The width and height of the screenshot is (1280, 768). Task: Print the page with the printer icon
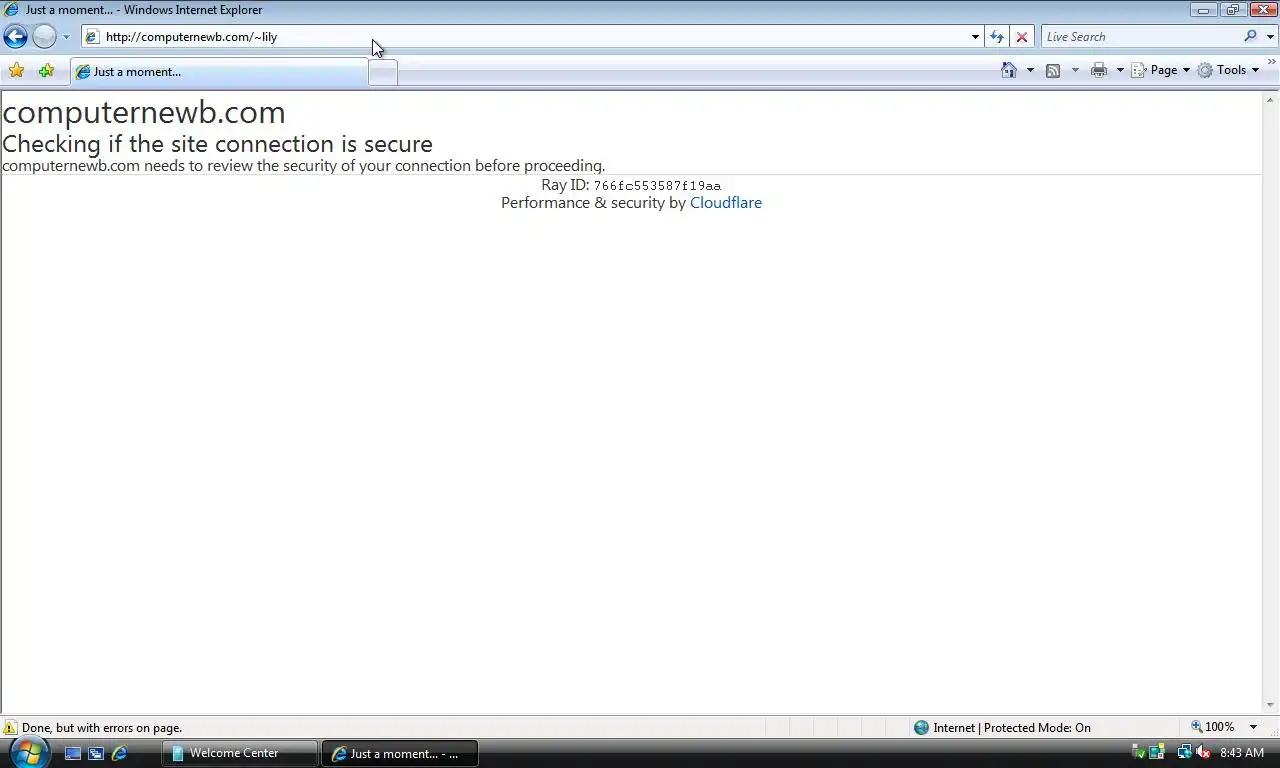click(1099, 70)
